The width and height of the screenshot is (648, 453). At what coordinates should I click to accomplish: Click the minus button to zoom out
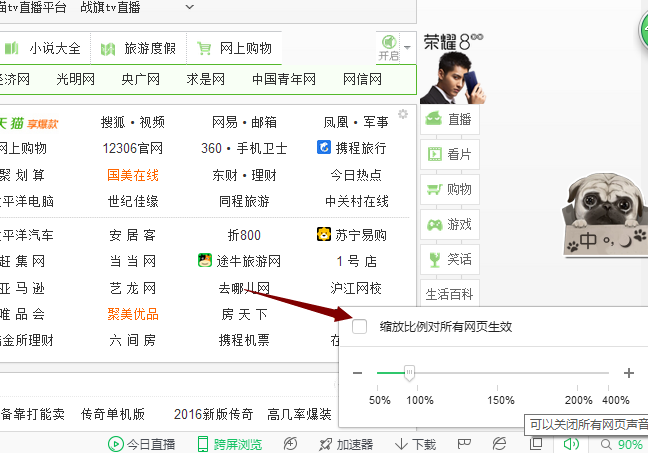[357, 373]
